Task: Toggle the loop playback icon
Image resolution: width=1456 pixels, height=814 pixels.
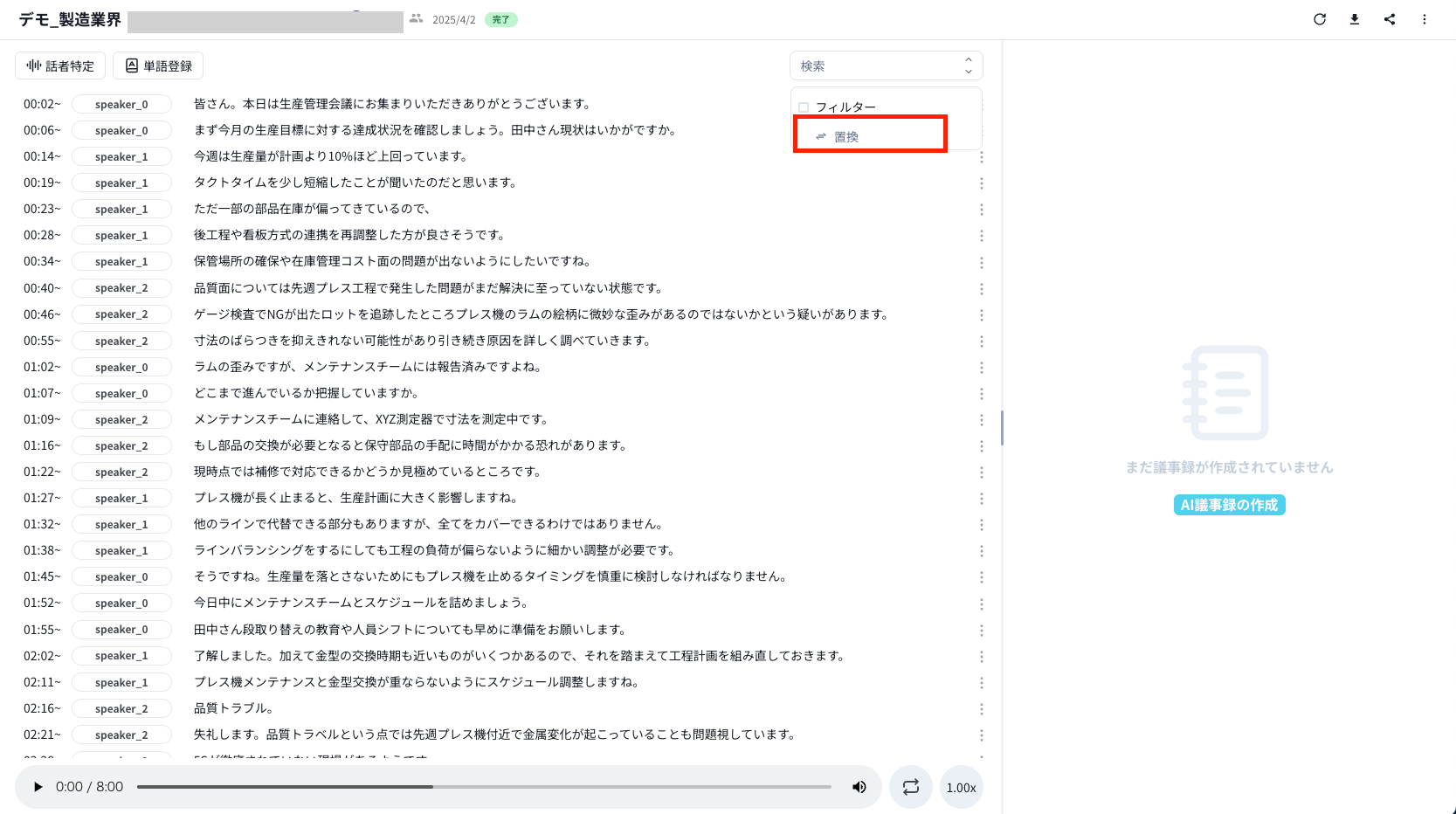Action: pos(911,787)
